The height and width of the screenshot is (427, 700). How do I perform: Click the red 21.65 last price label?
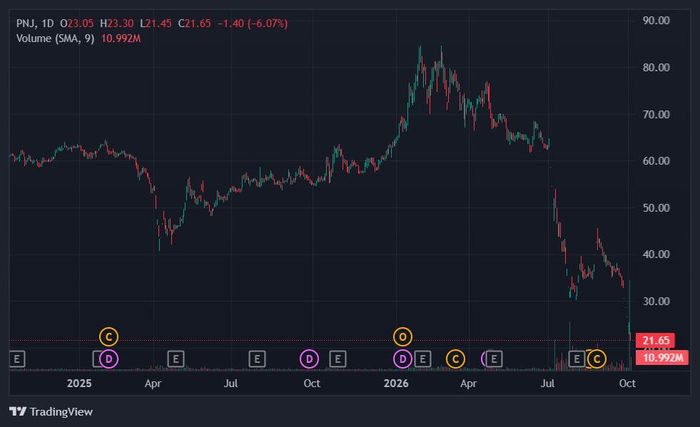[655, 341]
